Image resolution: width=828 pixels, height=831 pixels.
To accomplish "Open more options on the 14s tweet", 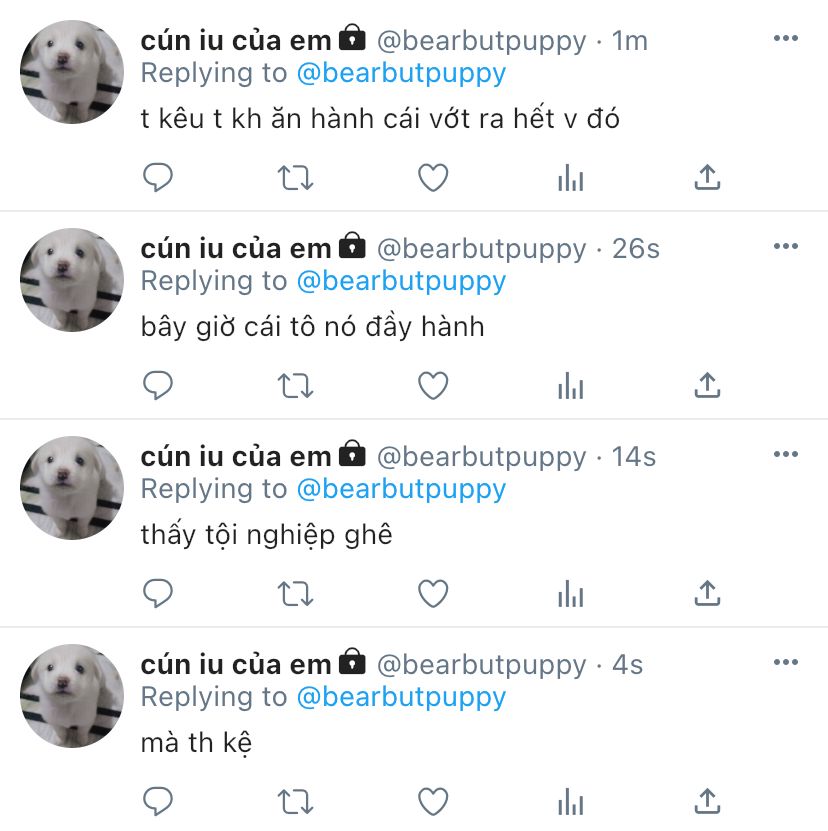I will 786,454.
